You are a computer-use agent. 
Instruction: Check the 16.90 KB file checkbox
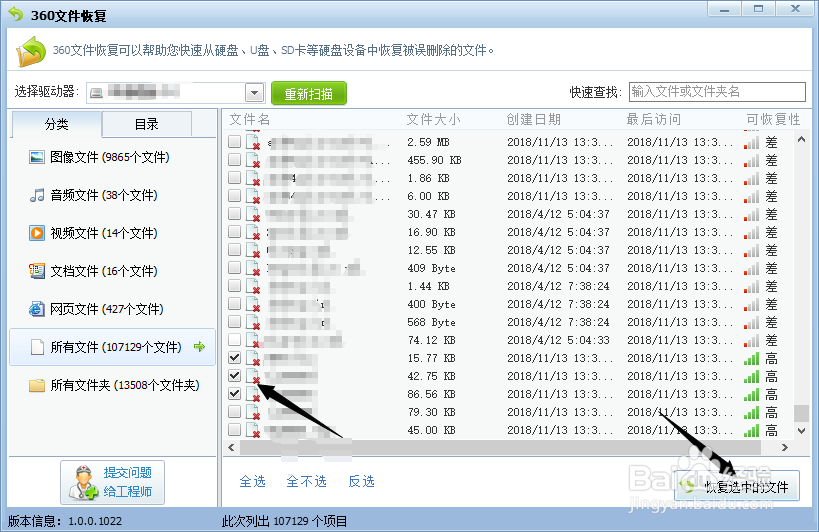pos(235,231)
